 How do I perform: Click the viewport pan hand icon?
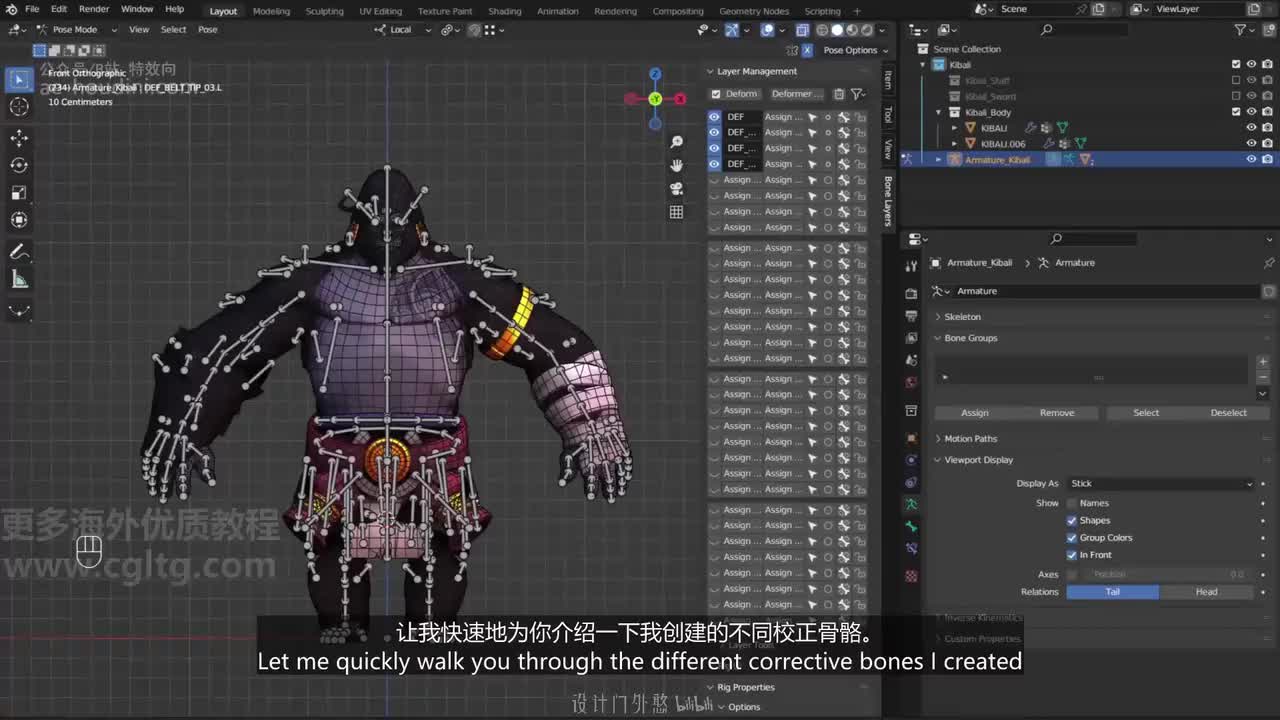[x=676, y=166]
